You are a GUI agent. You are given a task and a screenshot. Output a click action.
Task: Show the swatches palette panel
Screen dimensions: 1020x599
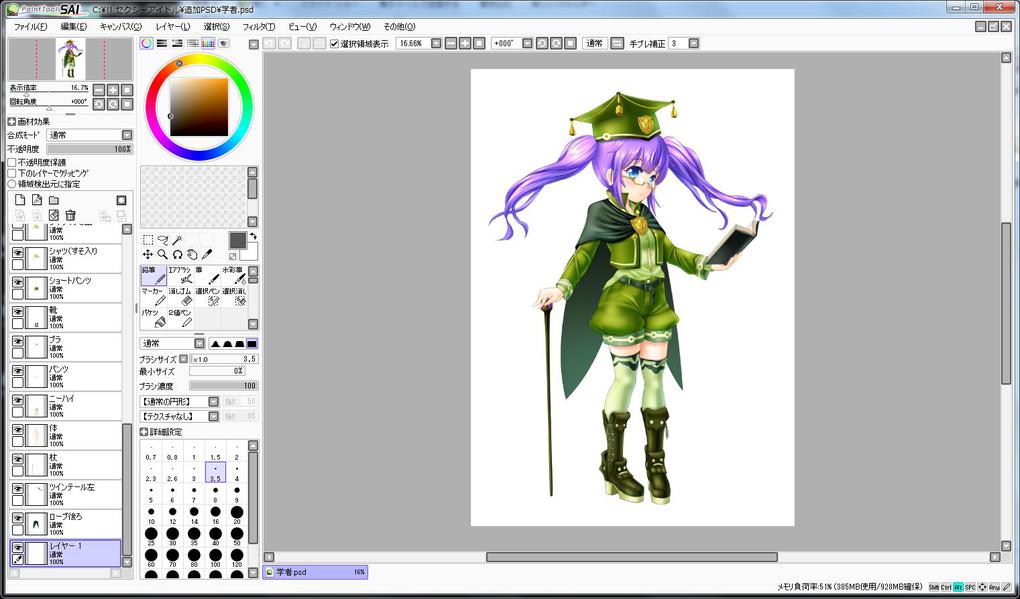[208, 44]
